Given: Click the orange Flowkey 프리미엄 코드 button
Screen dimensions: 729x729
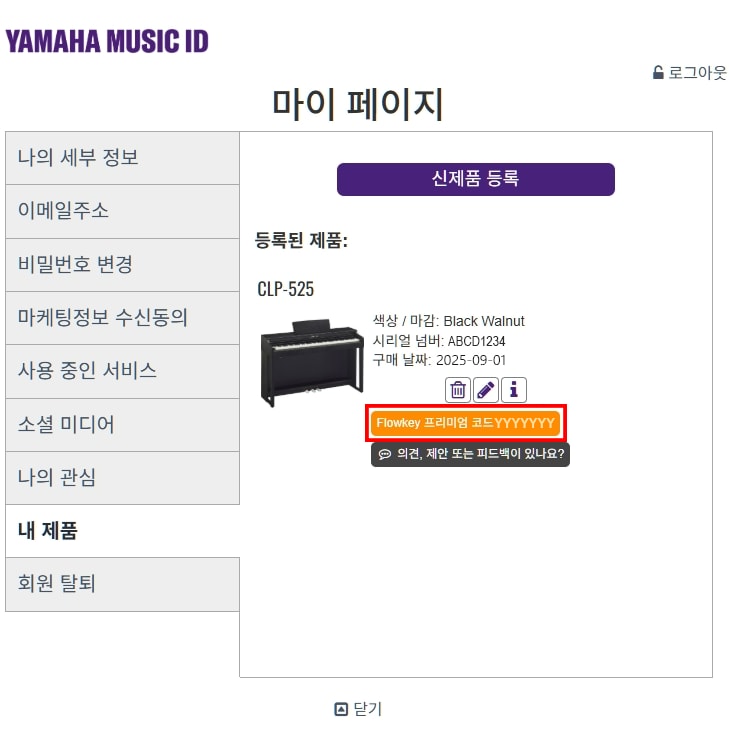Looking at the screenshot, I should (465, 423).
